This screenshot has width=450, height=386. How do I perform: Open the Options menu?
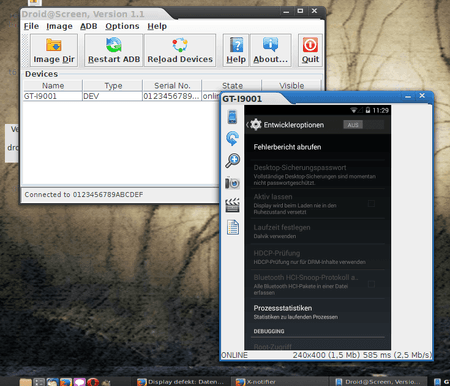[122, 26]
